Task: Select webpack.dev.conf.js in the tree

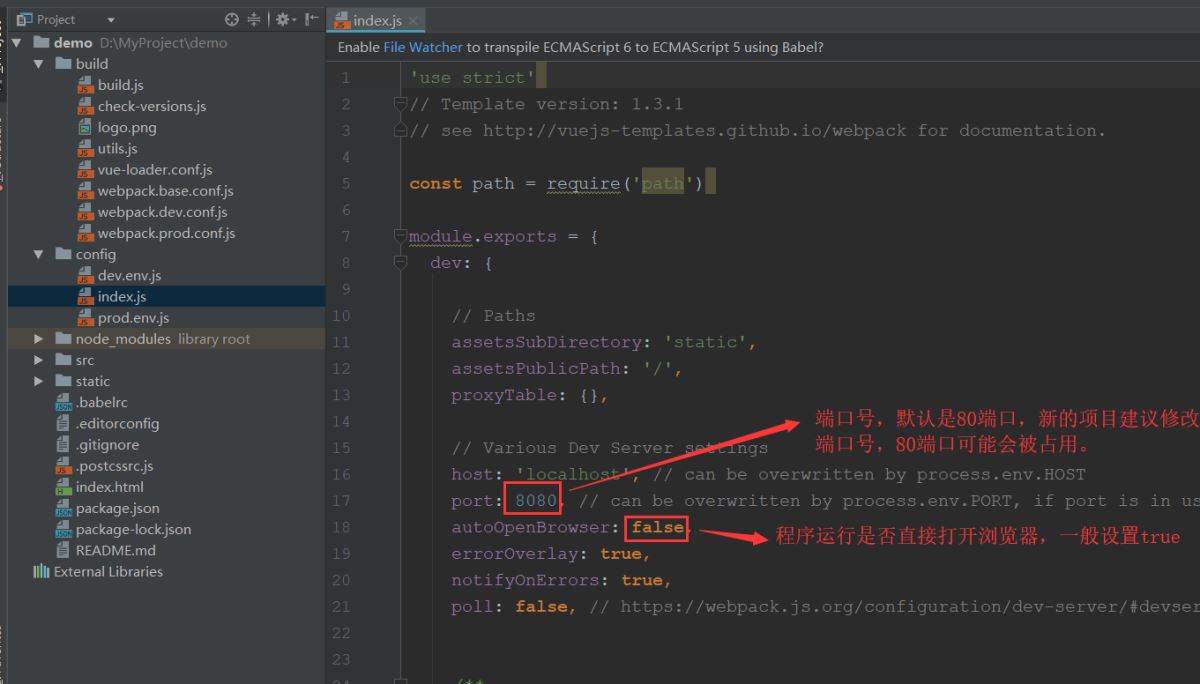Action: tap(162, 212)
